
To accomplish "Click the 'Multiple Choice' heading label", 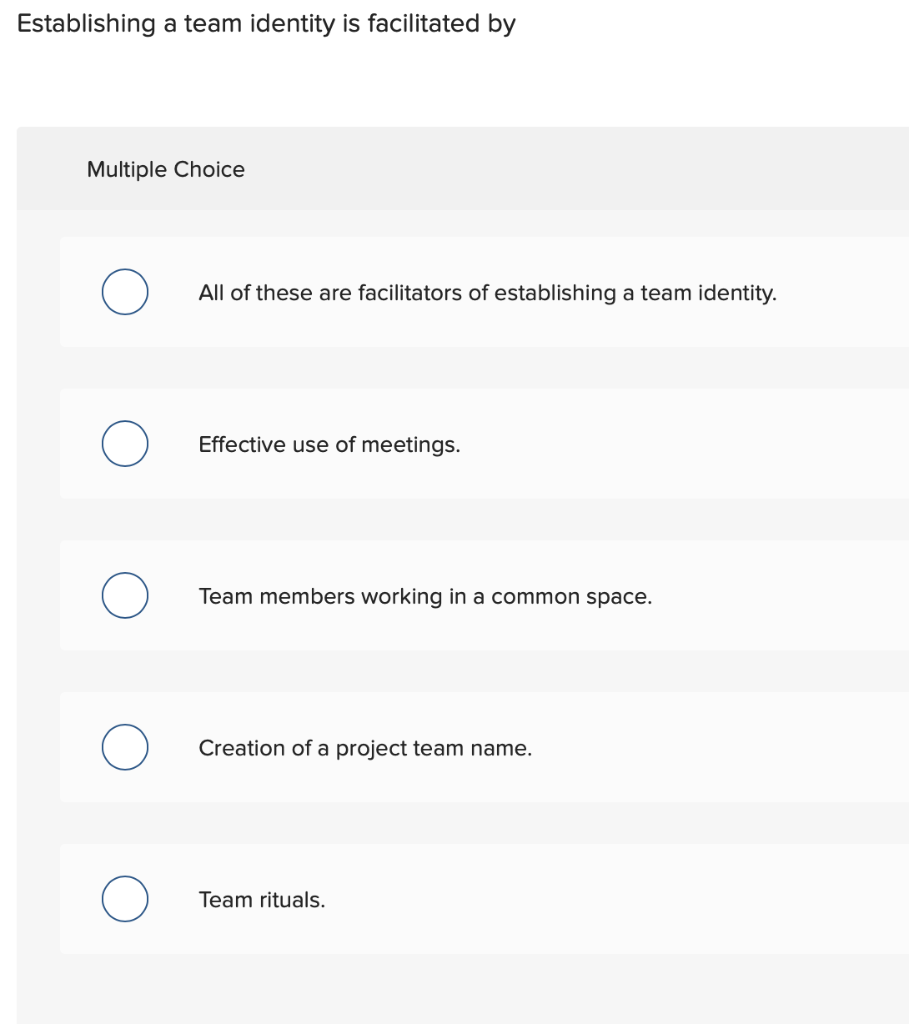I will pyautogui.click(x=165, y=170).
